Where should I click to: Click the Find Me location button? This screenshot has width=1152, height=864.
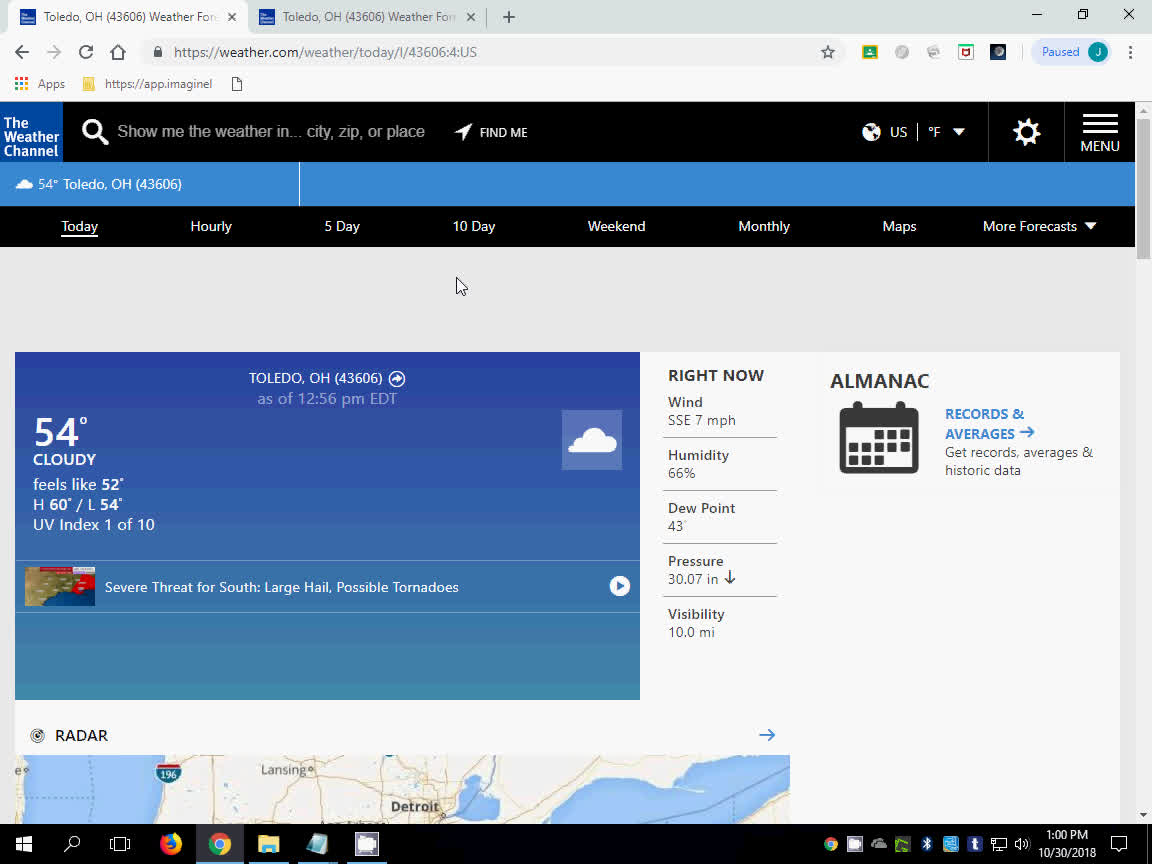click(x=491, y=132)
